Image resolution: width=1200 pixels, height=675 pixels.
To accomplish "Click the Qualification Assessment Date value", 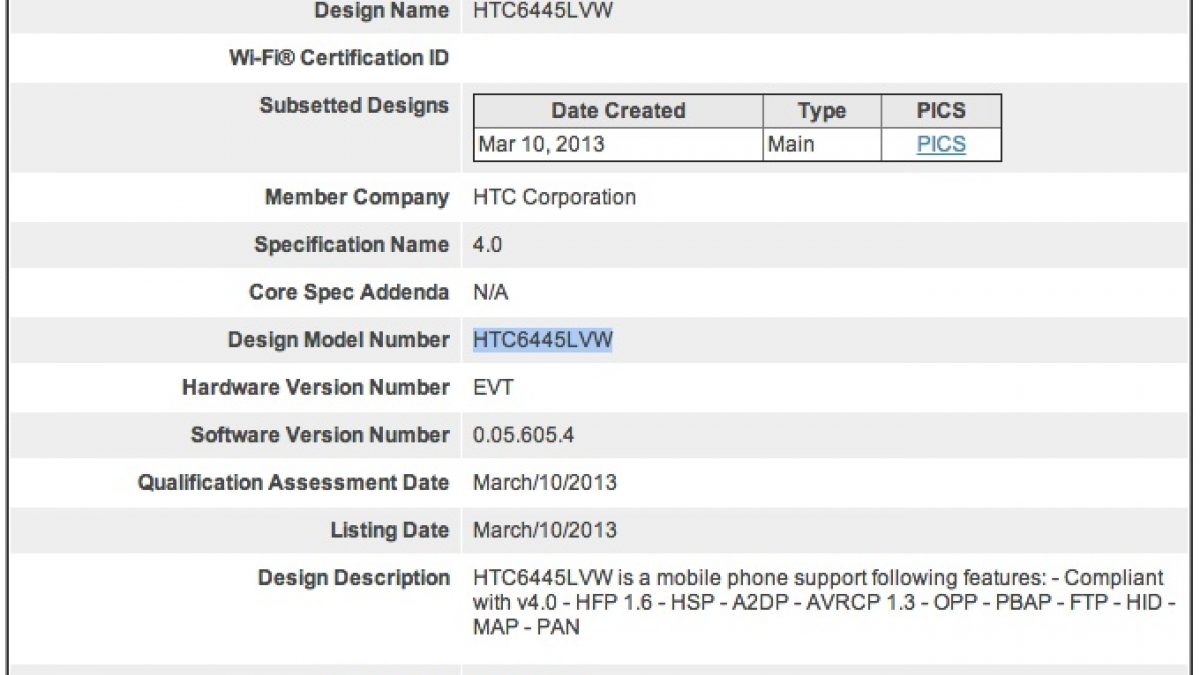I will tap(545, 483).
